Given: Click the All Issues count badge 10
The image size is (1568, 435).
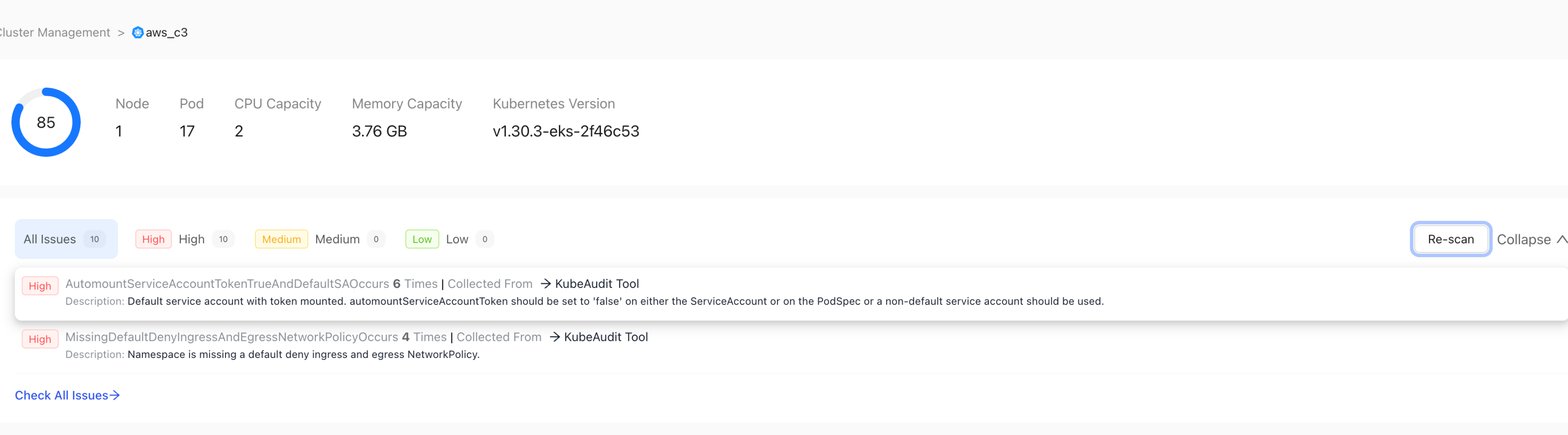Looking at the screenshot, I should pyautogui.click(x=94, y=239).
